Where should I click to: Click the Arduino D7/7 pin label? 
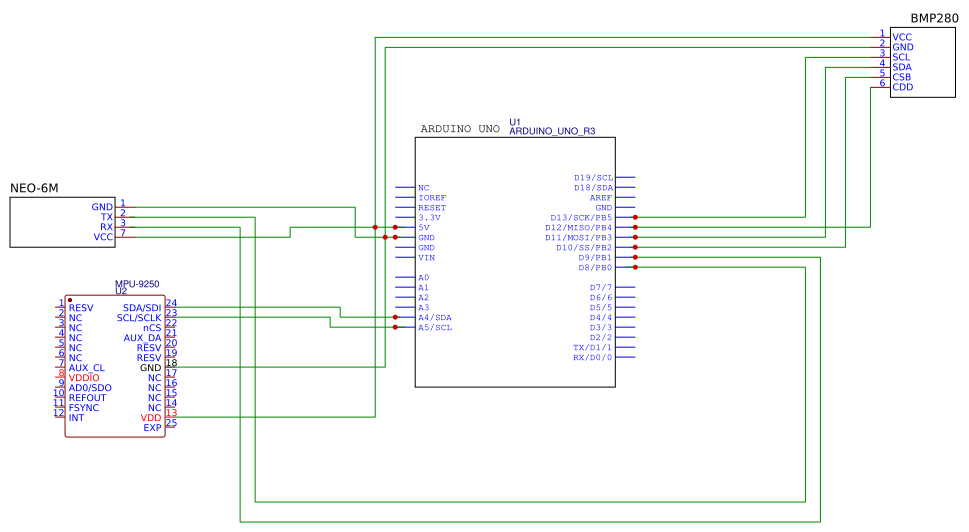pos(601,287)
